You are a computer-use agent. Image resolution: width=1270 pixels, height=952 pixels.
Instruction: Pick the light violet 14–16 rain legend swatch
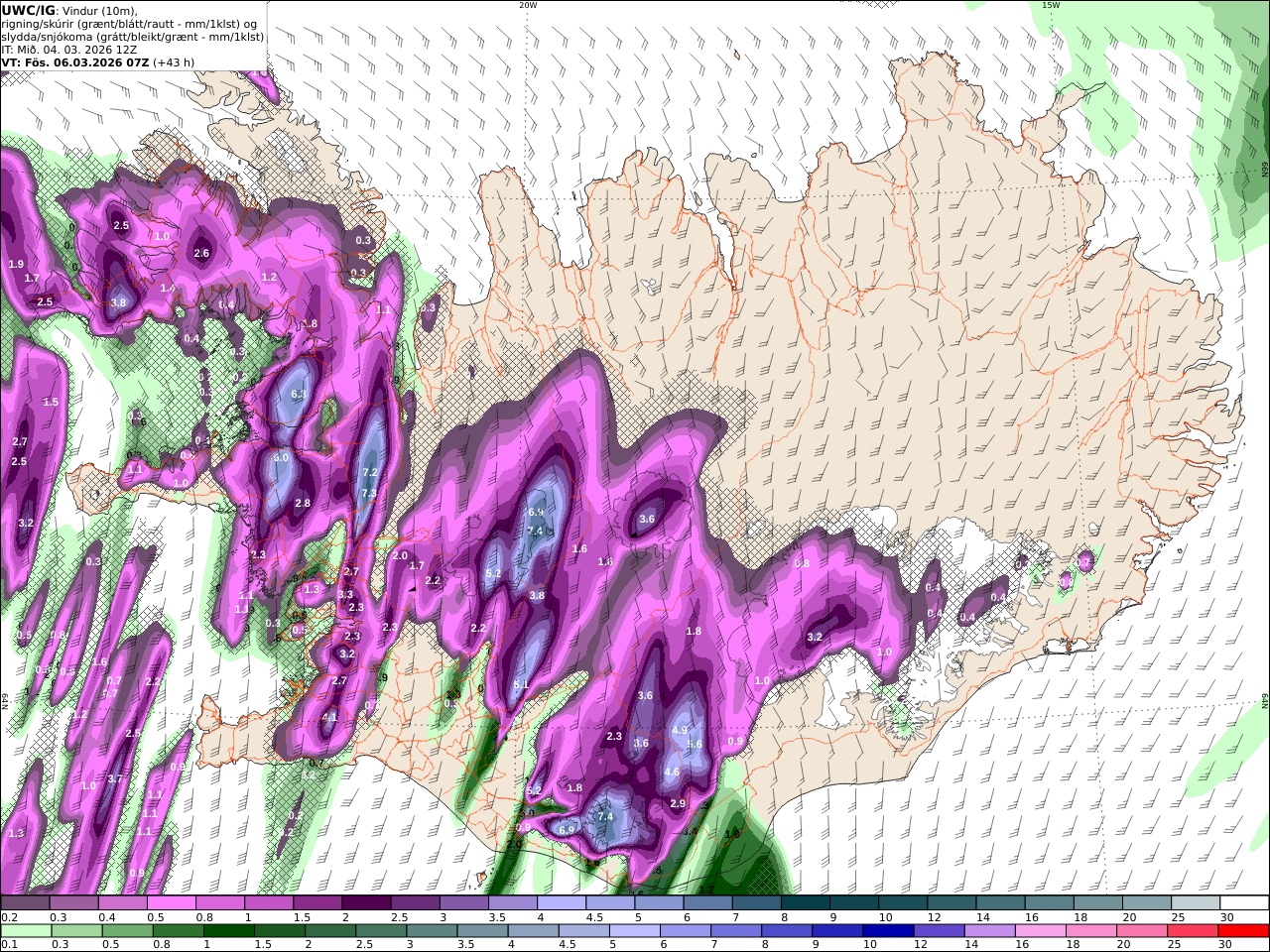tap(989, 931)
